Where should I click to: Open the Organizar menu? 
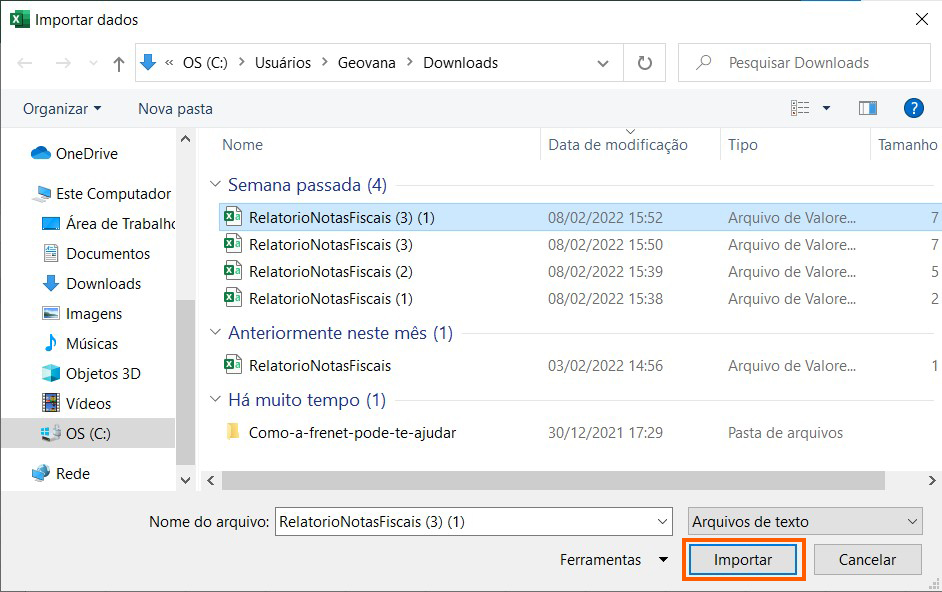(62, 108)
